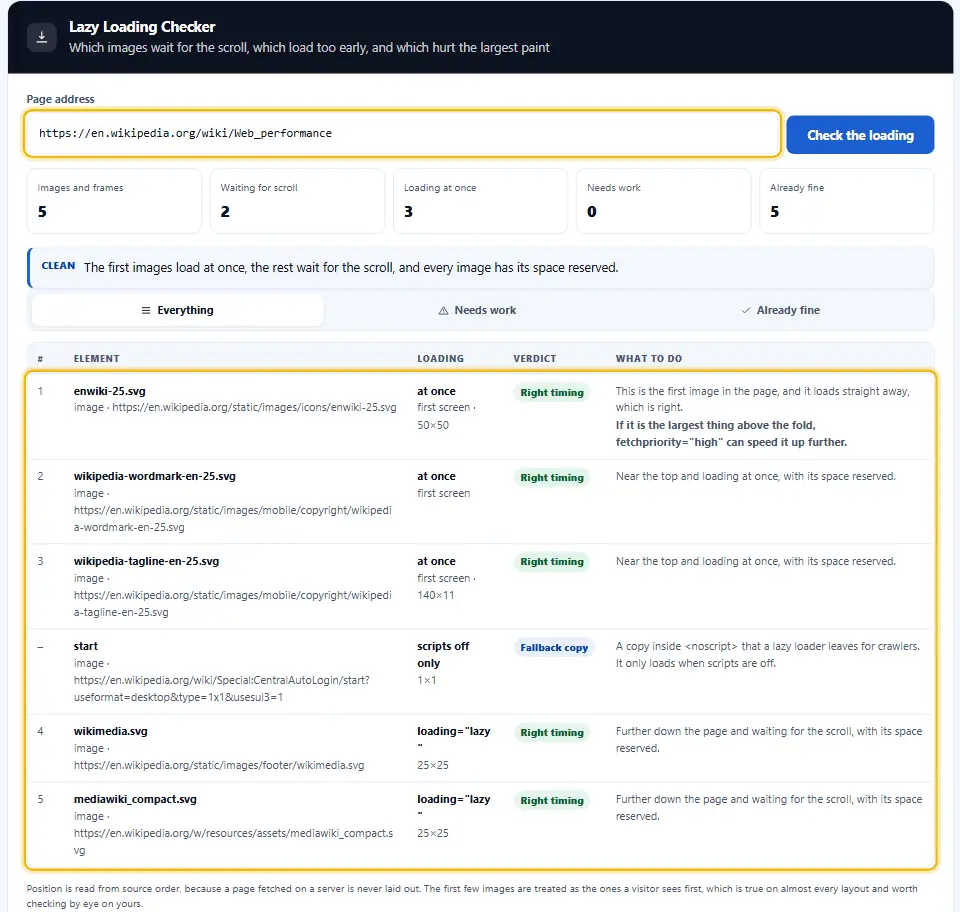The height and width of the screenshot is (912, 960).
Task: Click the 140×11 size value in the tagline row
Action: click(436, 595)
